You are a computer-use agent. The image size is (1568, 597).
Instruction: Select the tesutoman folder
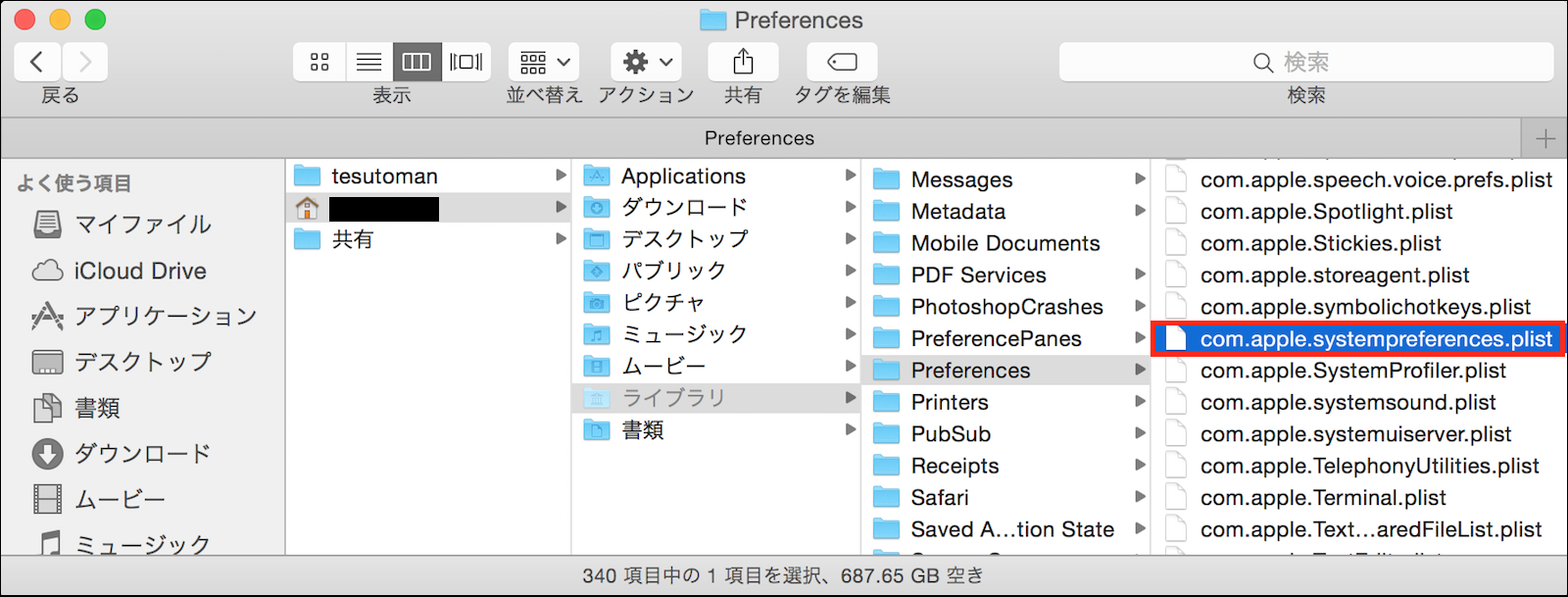point(384,176)
